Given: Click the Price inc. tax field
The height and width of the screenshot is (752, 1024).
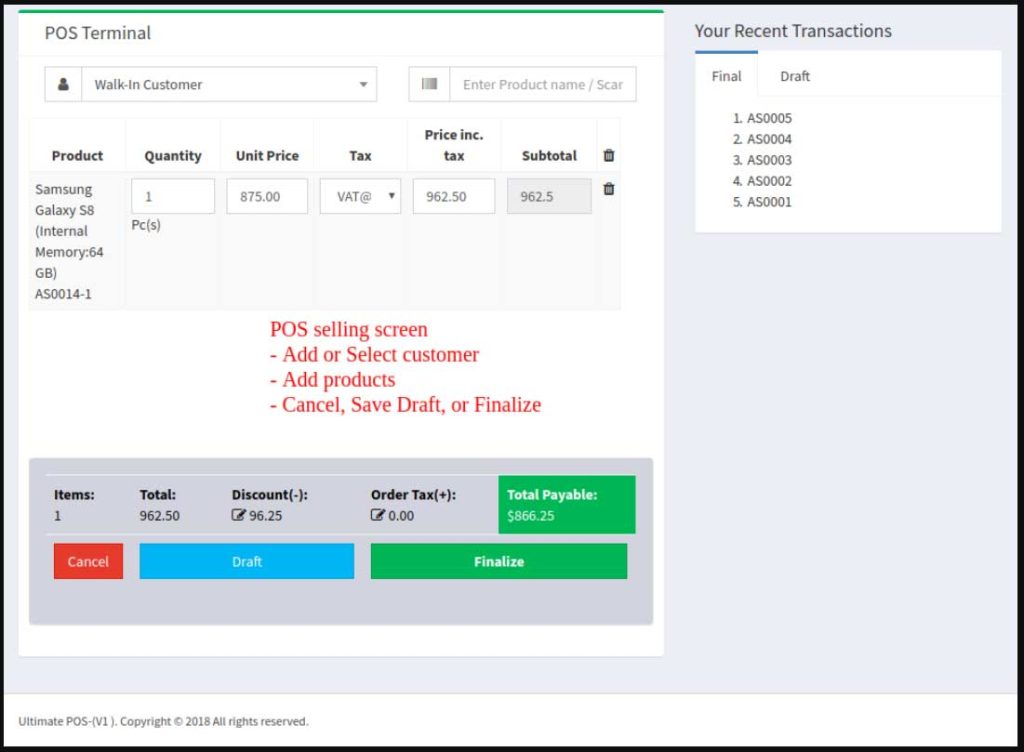Looking at the screenshot, I should pyautogui.click(x=453, y=197).
